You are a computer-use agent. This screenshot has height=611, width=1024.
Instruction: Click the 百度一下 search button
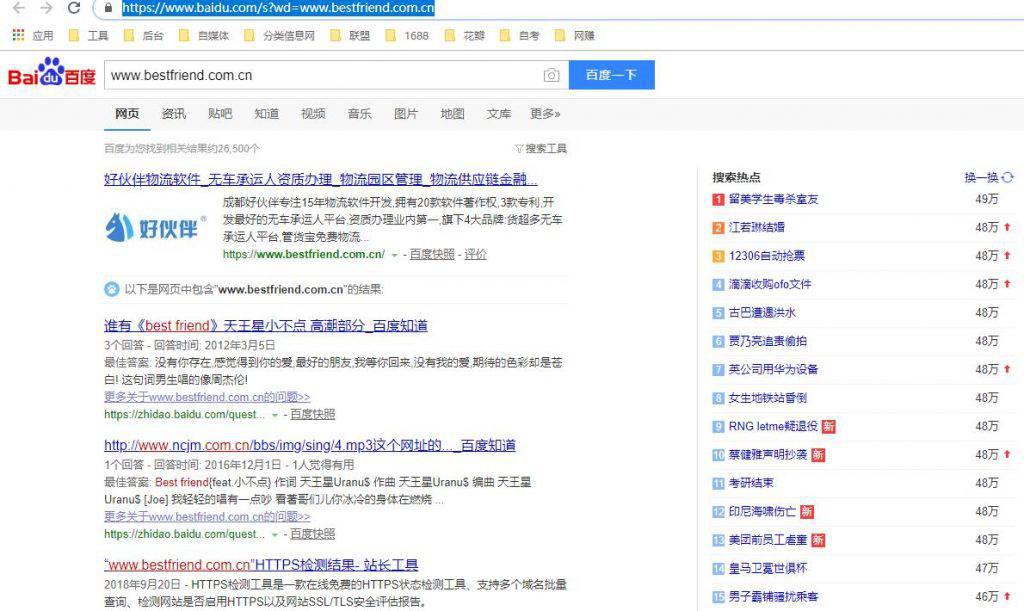pos(611,75)
